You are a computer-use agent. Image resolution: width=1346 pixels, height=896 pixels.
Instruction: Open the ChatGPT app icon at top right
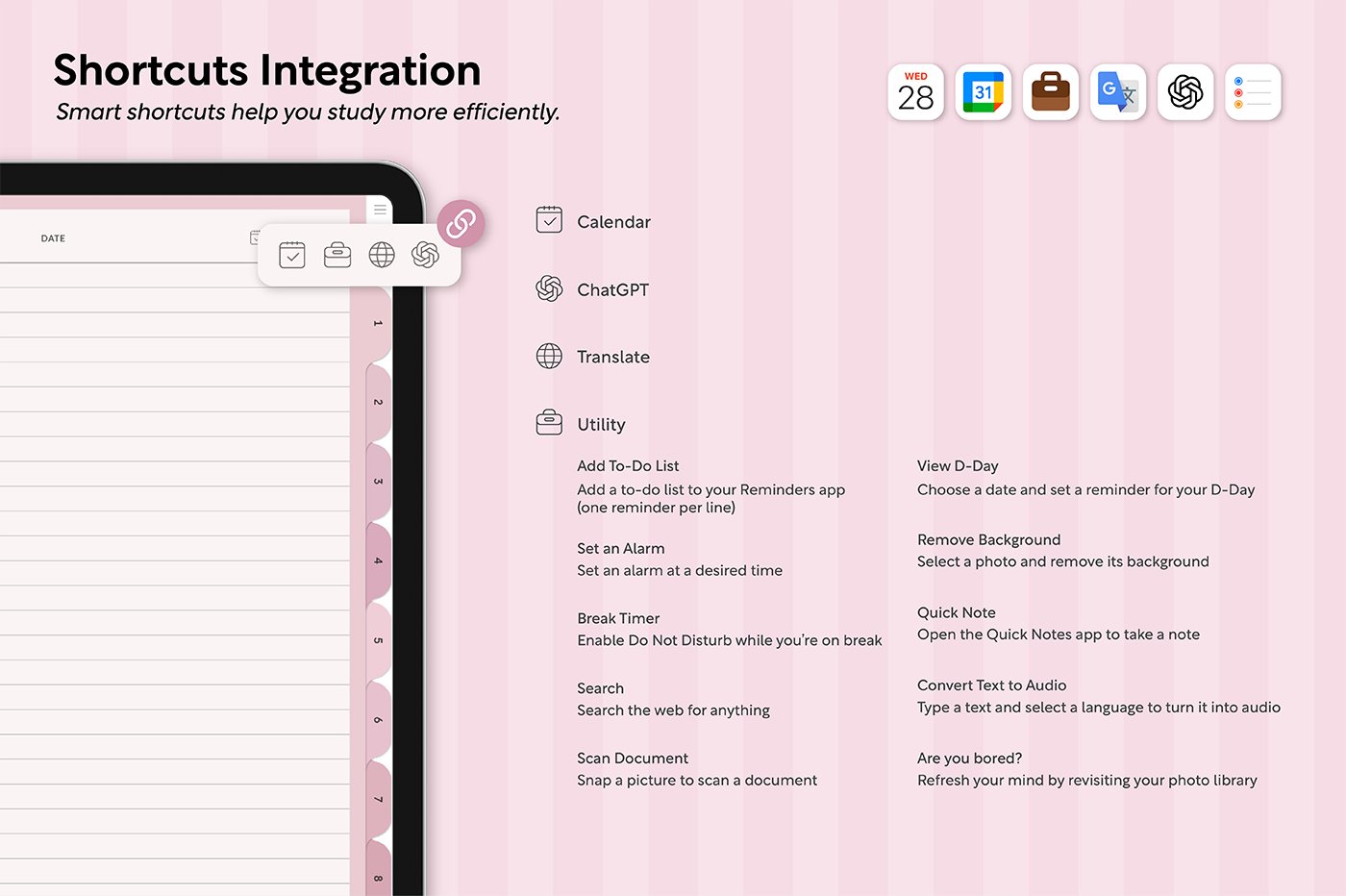pyautogui.click(x=1184, y=92)
